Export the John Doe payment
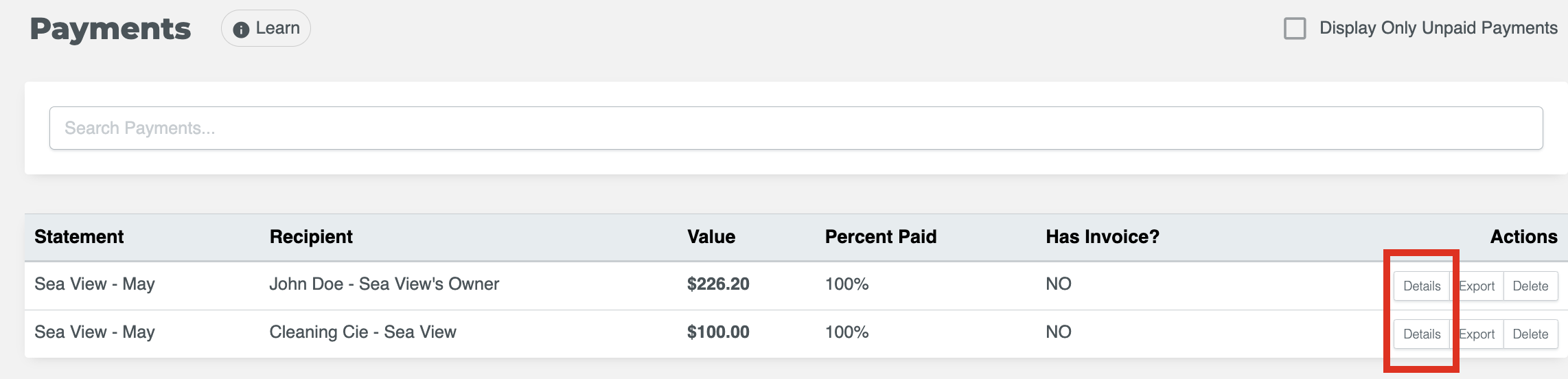 pos(1477,286)
